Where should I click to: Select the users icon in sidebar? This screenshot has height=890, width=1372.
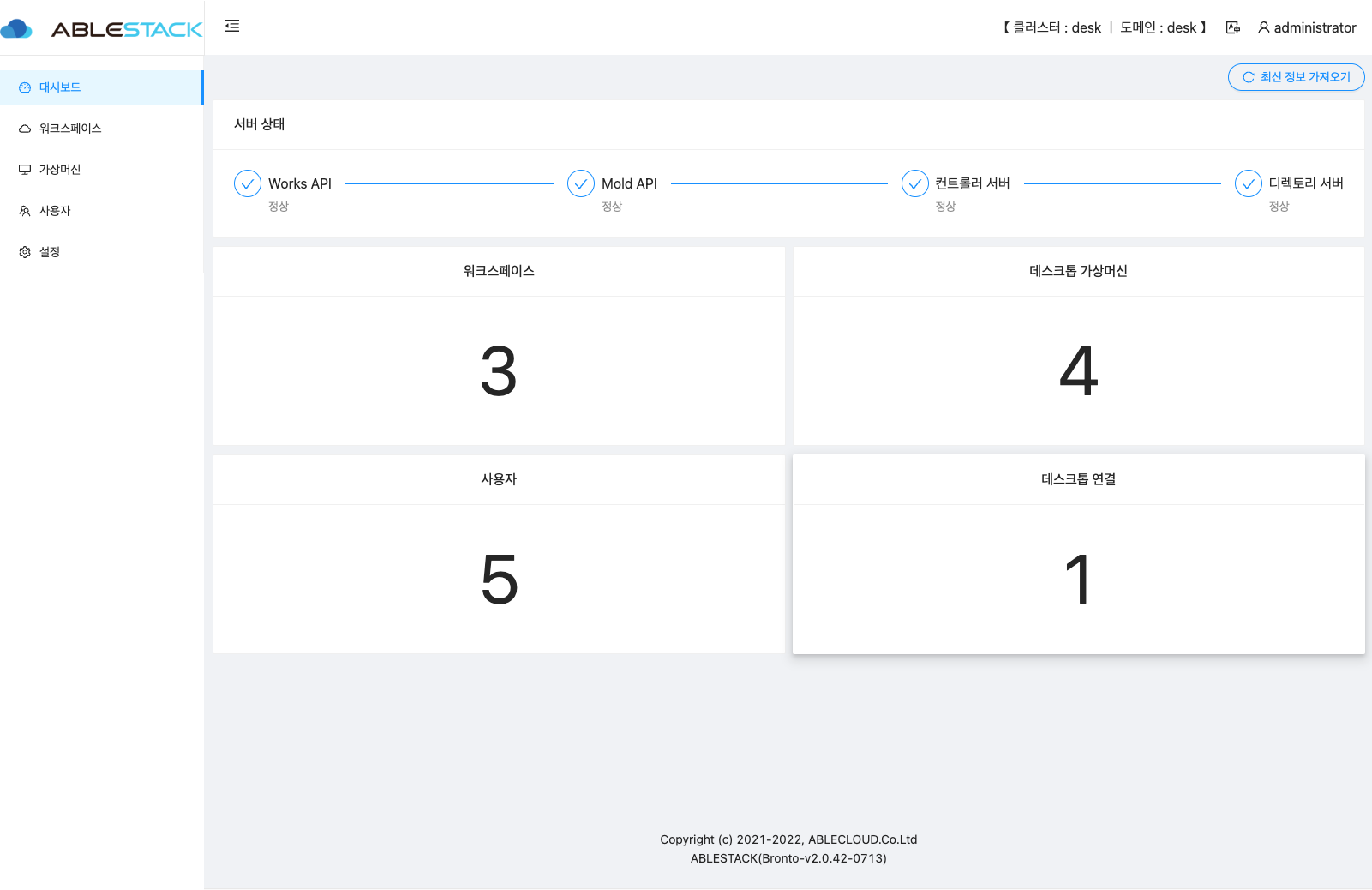pos(24,210)
